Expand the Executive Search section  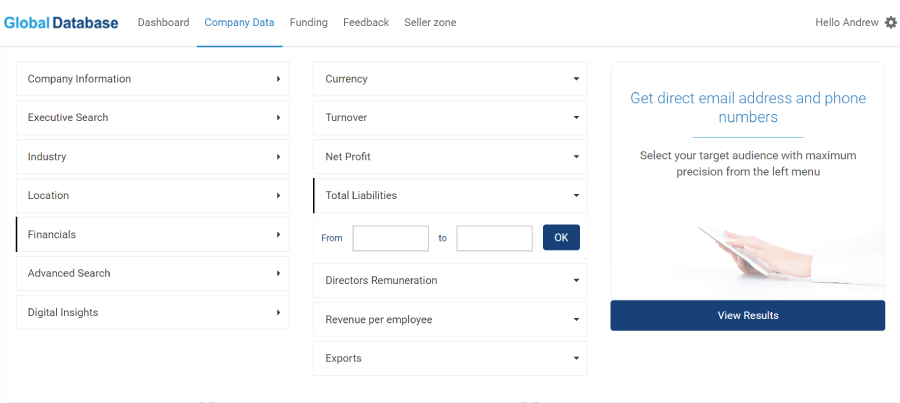pos(153,118)
